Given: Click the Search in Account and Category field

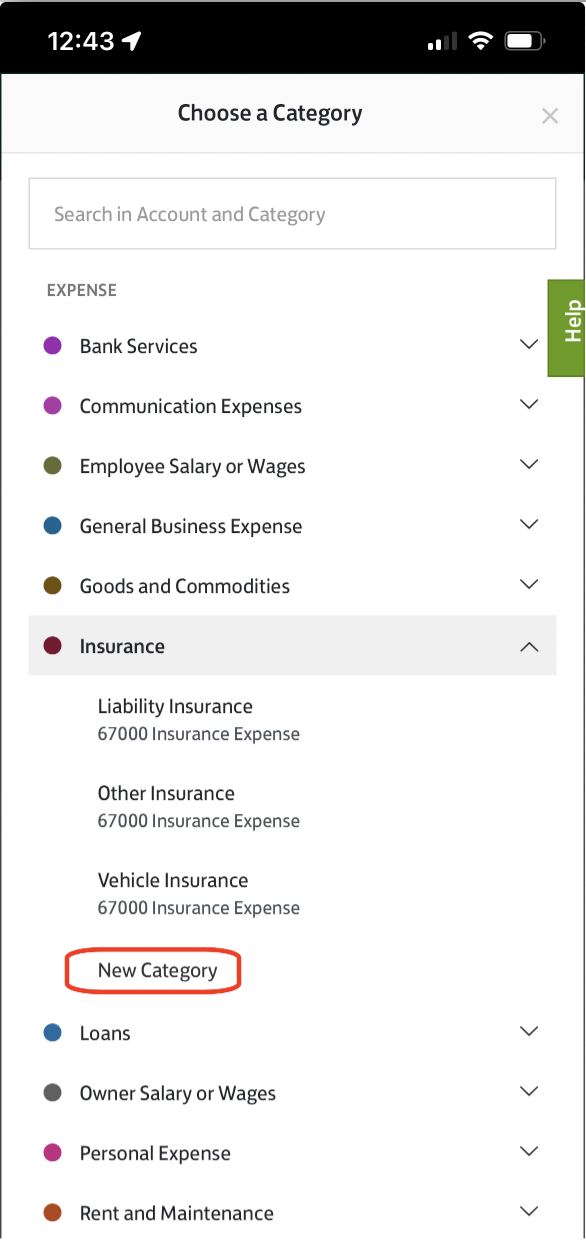Looking at the screenshot, I should [x=292, y=214].
